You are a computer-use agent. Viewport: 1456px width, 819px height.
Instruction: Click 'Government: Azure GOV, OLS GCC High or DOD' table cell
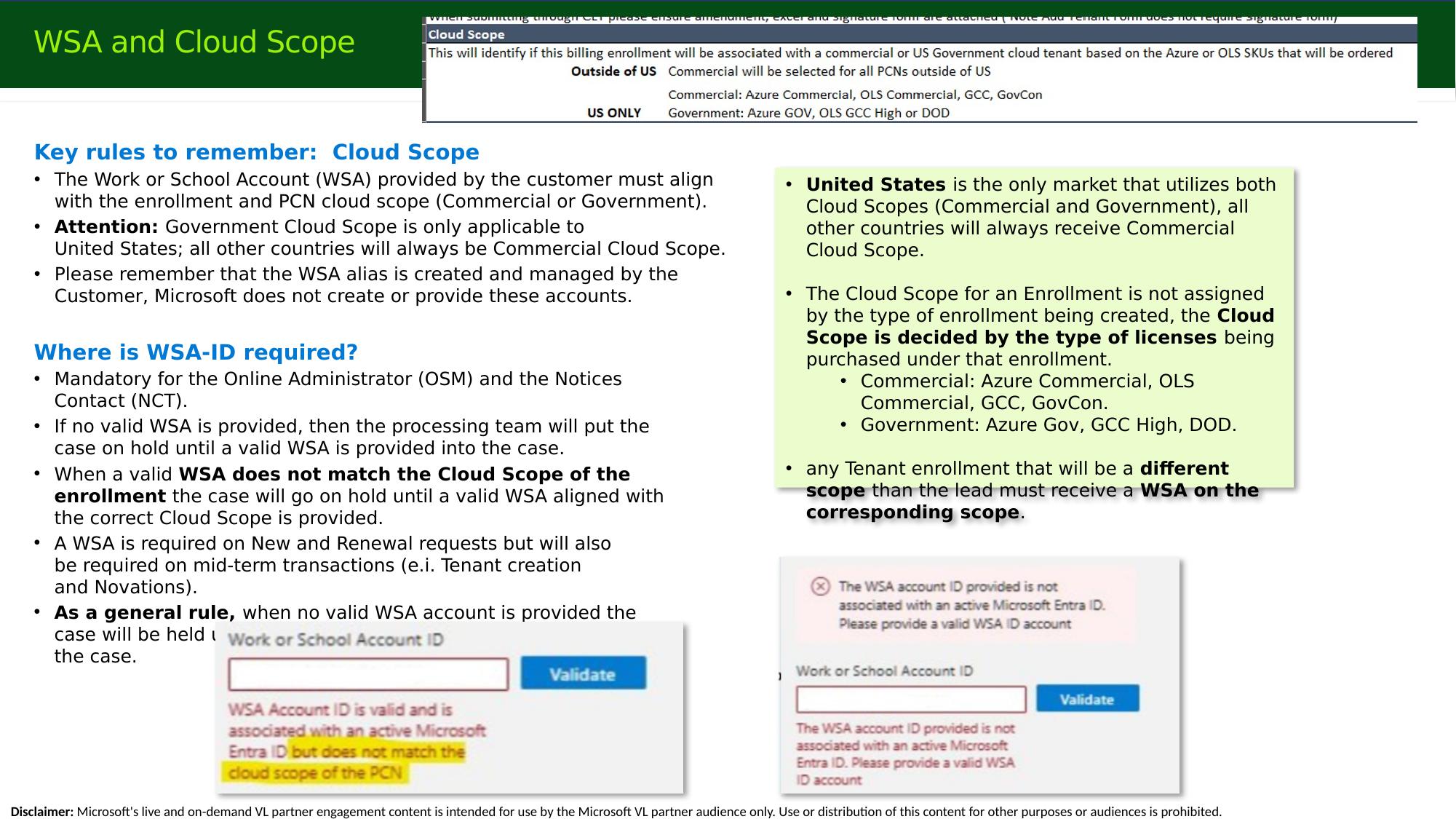pyautogui.click(x=809, y=113)
